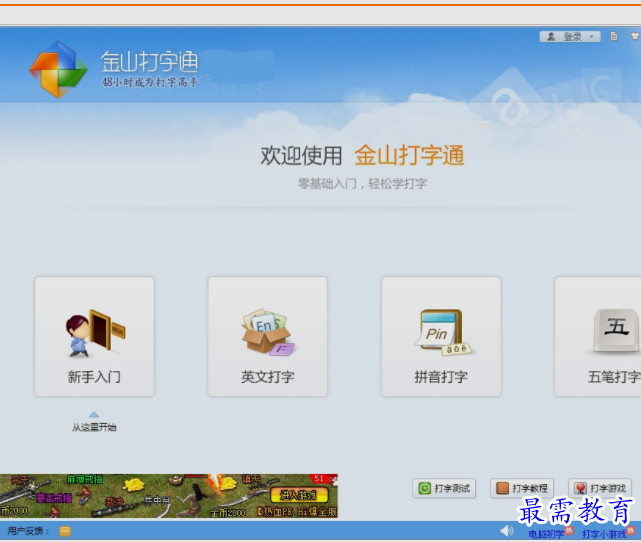Open the 电脑初学 link
This screenshot has height=542, width=641.
(546, 534)
